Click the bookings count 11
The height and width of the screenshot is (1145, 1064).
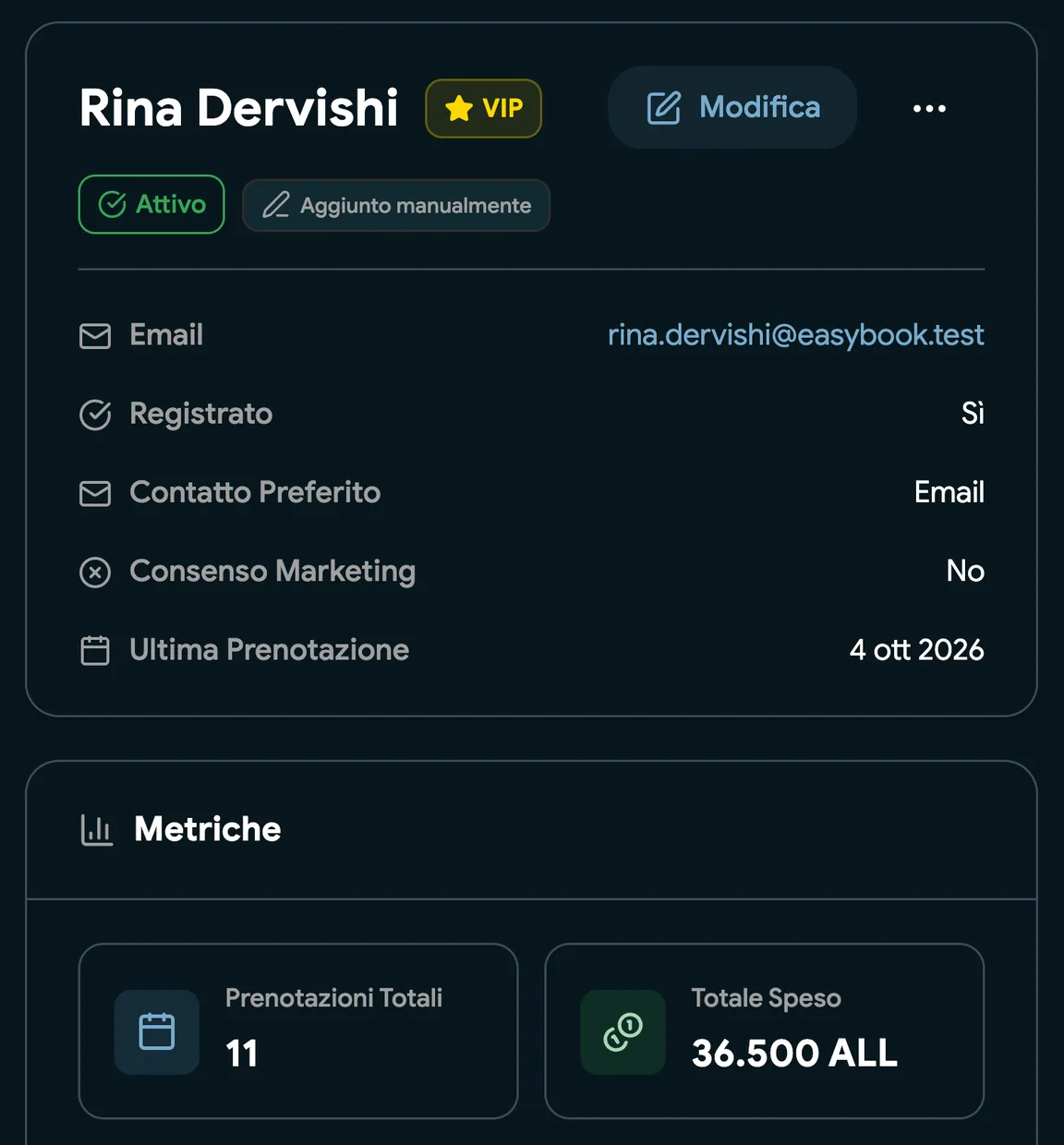[242, 1054]
